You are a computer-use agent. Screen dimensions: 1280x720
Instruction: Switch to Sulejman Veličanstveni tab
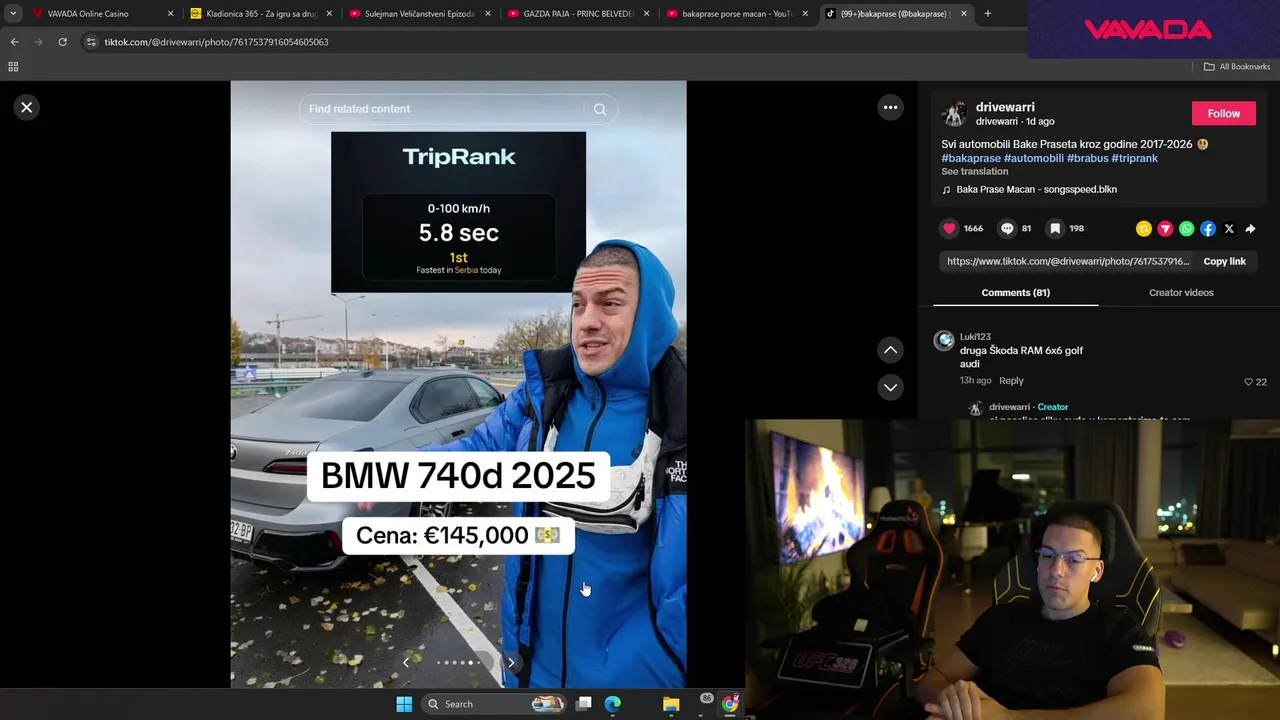click(420, 14)
